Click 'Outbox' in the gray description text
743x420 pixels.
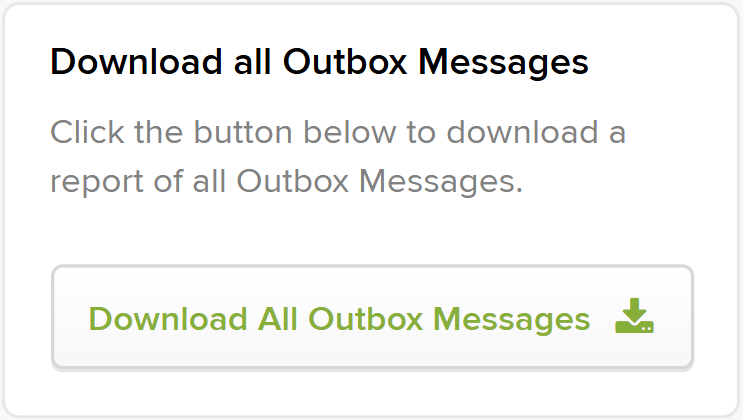tap(292, 181)
